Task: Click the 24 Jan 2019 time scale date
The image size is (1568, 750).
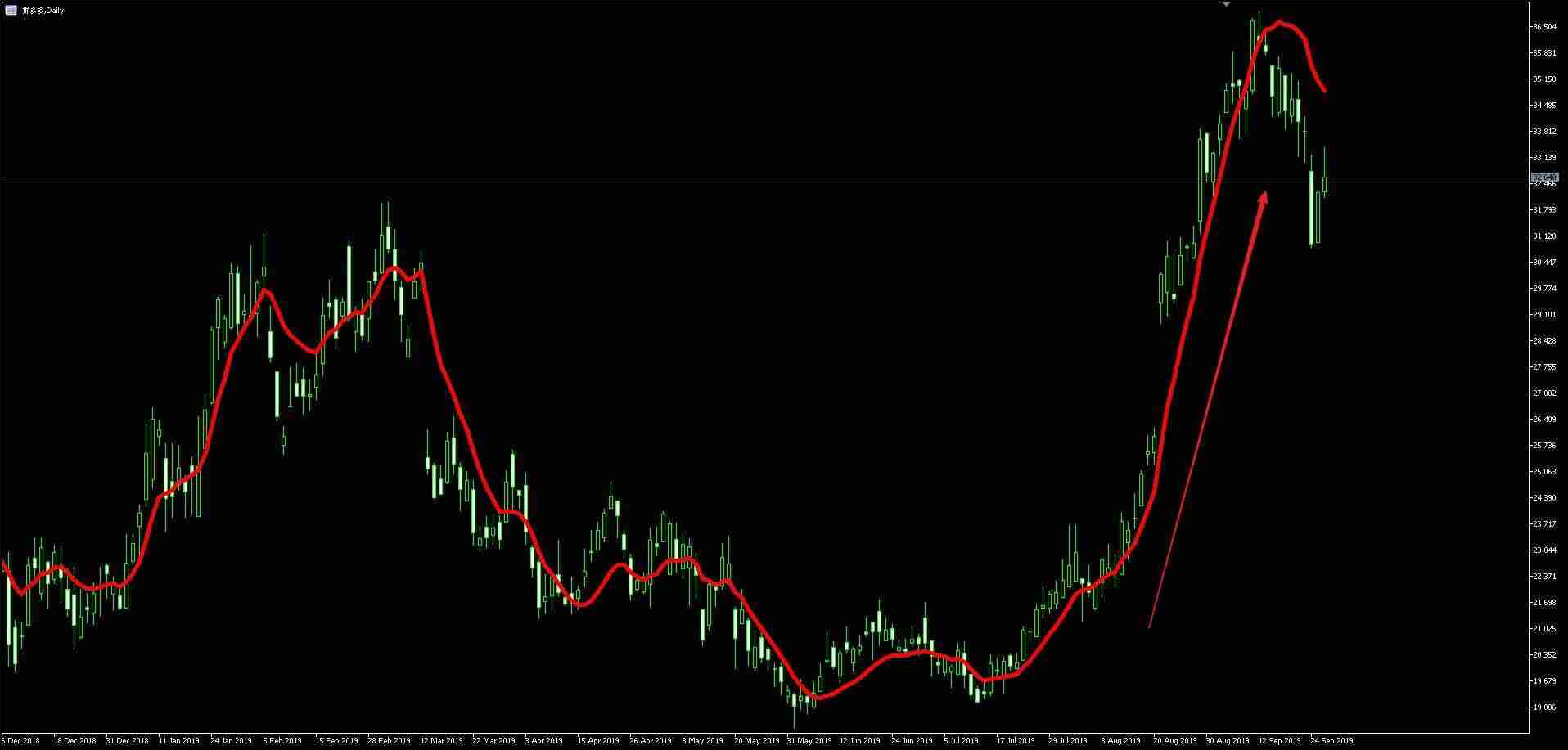Action: click(232, 741)
